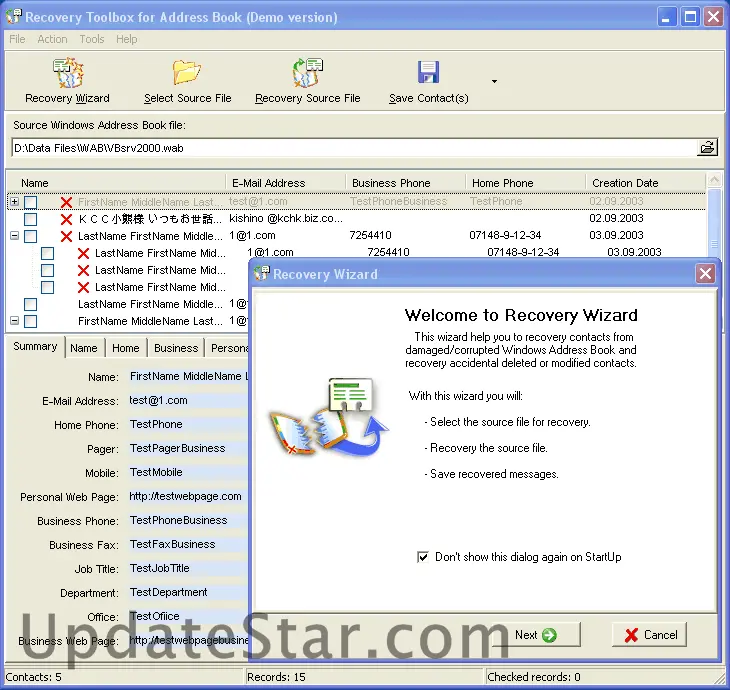The width and height of the screenshot is (730, 690).
Task: Click the app icon in main title bar
Action: coord(14,17)
